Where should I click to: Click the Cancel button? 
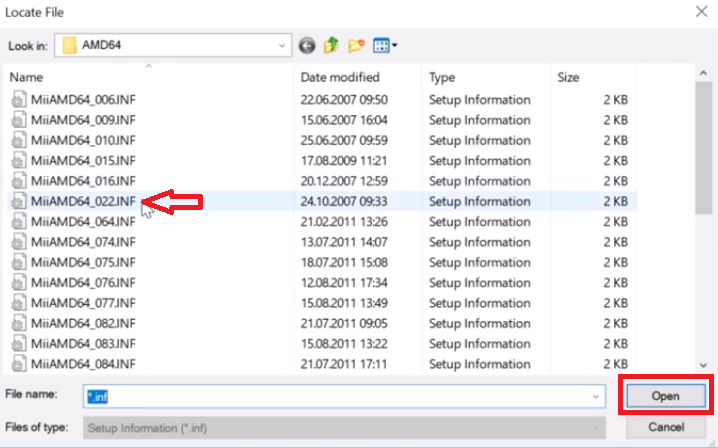(666, 427)
